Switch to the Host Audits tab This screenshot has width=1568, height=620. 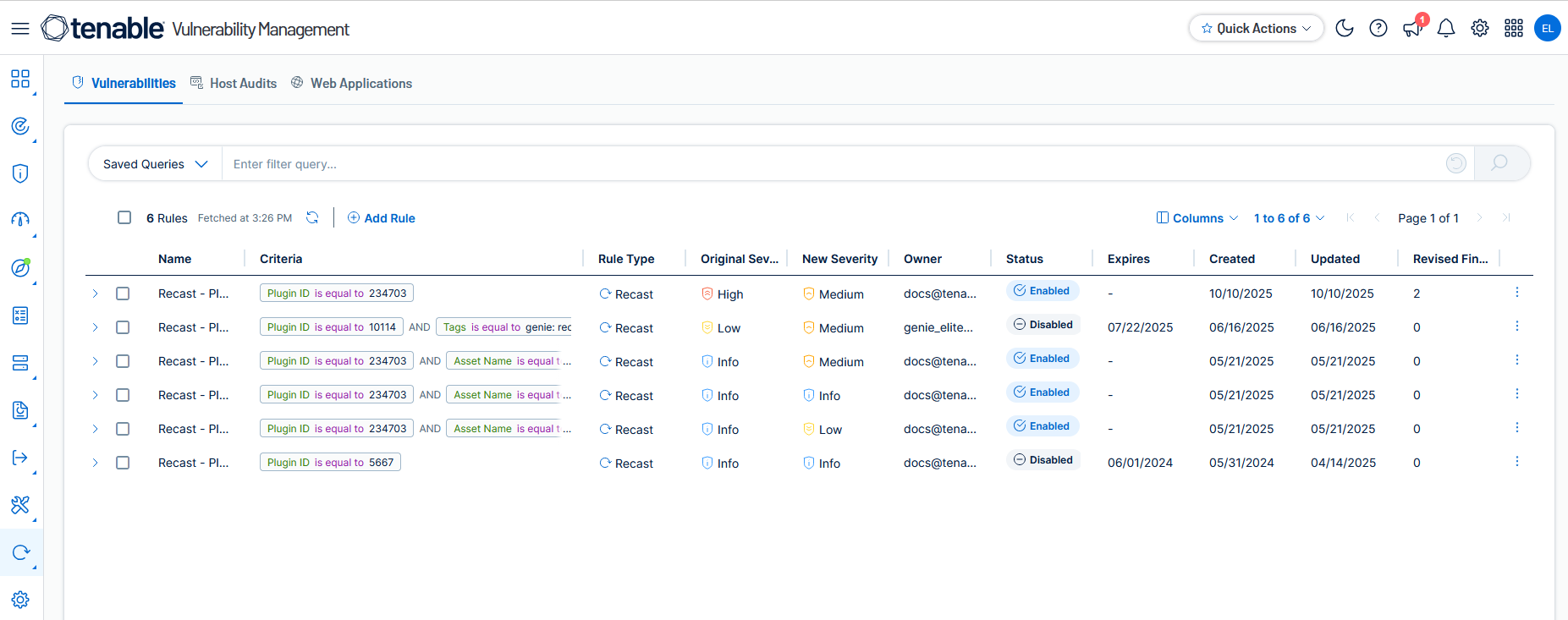234,83
